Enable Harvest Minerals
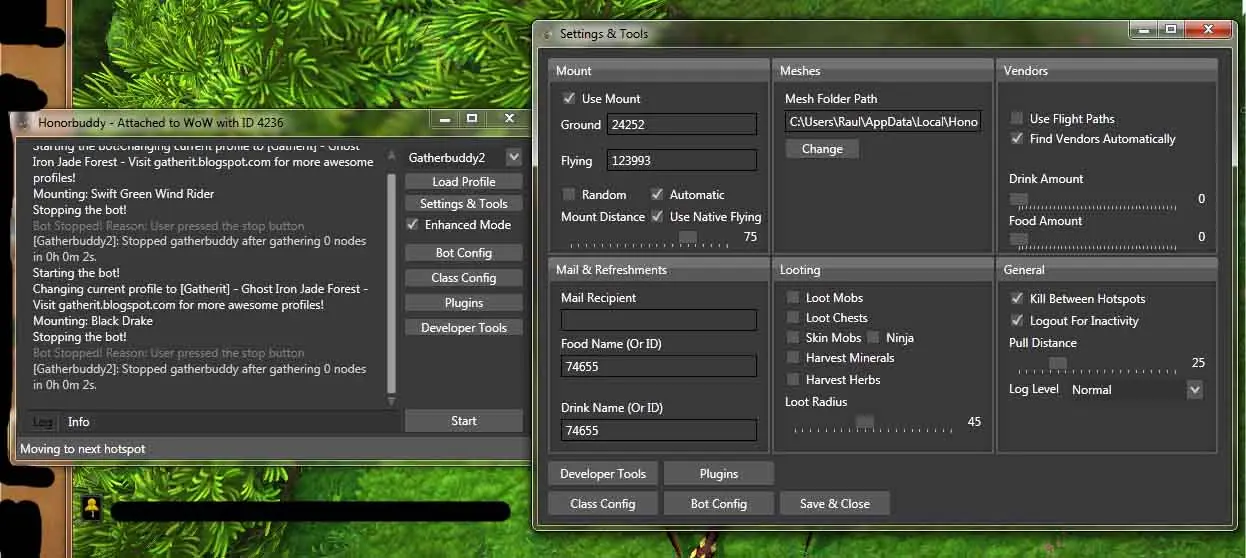 793,357
